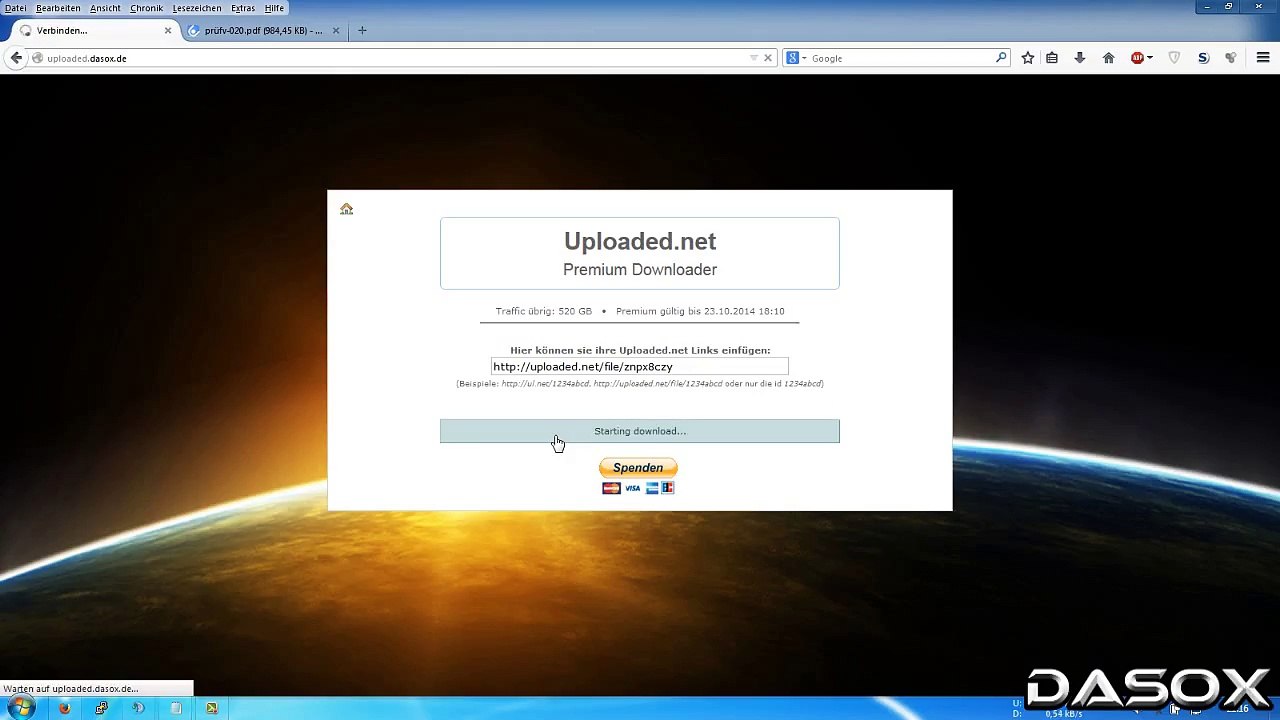The height and width of the screenshot is (720, 1280).
Task: Stop loading with the address bar X
Action: tap(768, 58)
